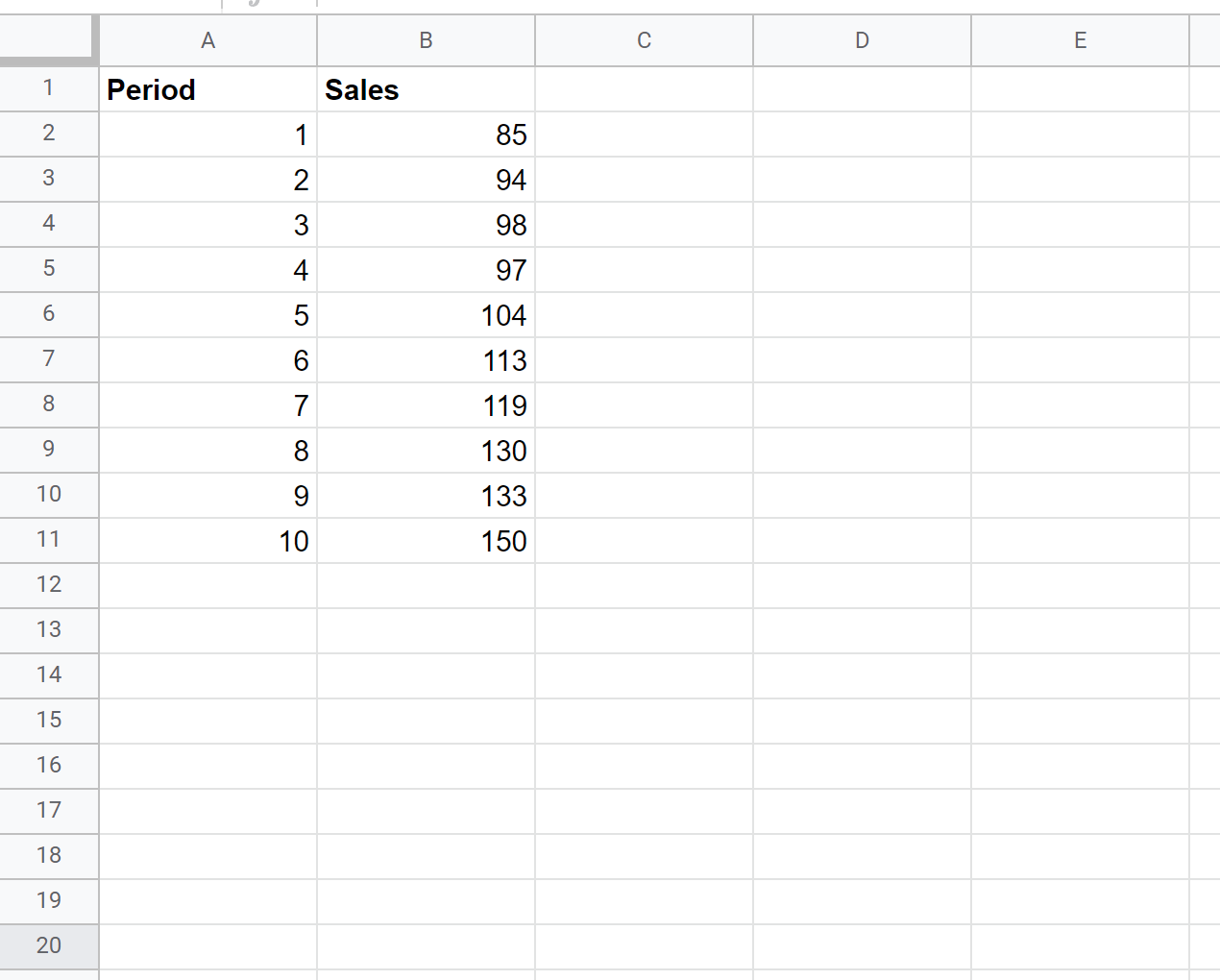Select column A header
The image size is (1220, 980).
click(x=207, y=40)
